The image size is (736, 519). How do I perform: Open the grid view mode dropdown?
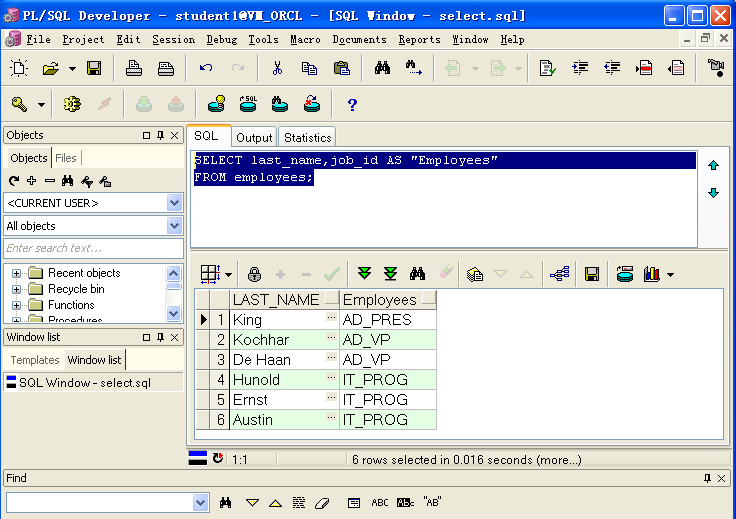click(229, 275)
